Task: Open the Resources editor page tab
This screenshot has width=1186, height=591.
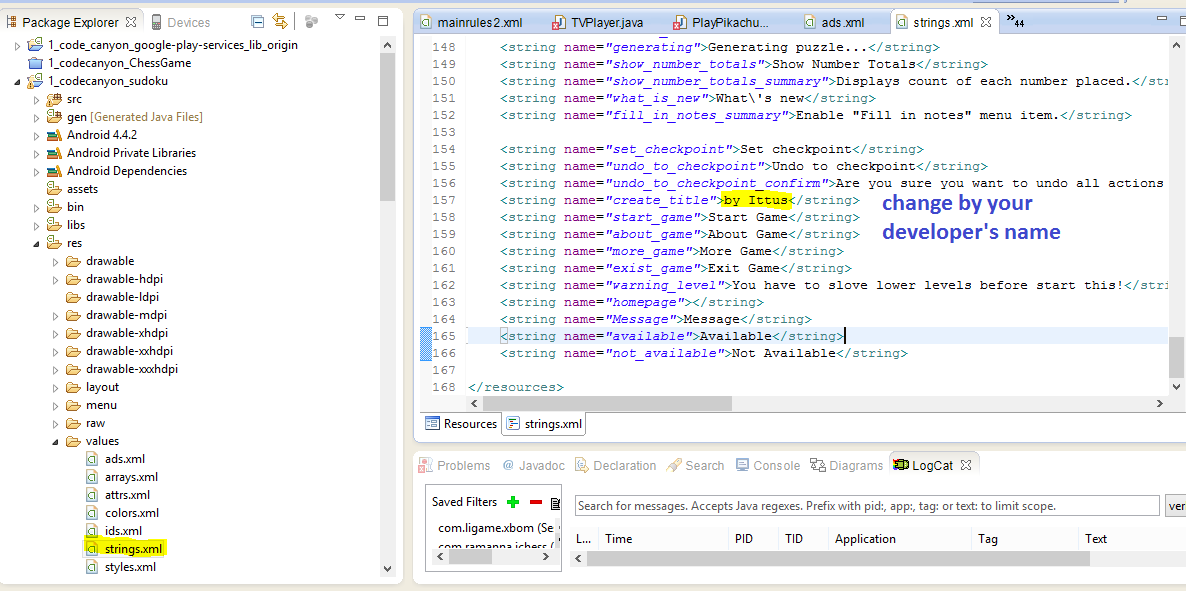Action: 461,424
